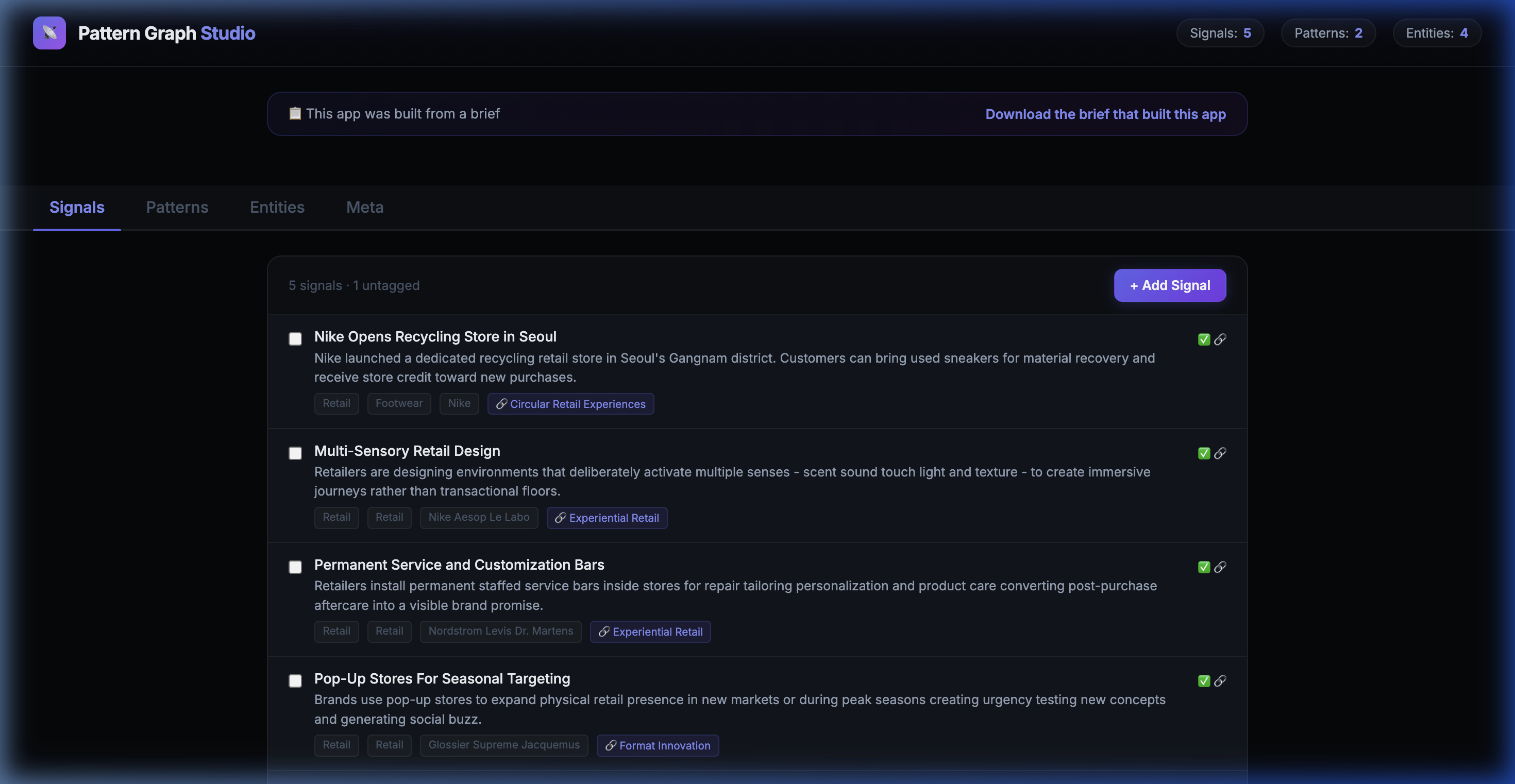Select the Multi-Sensory Retail Design checkbox
The height and width of the screenshot is (784, 1515).
(295, 453)
